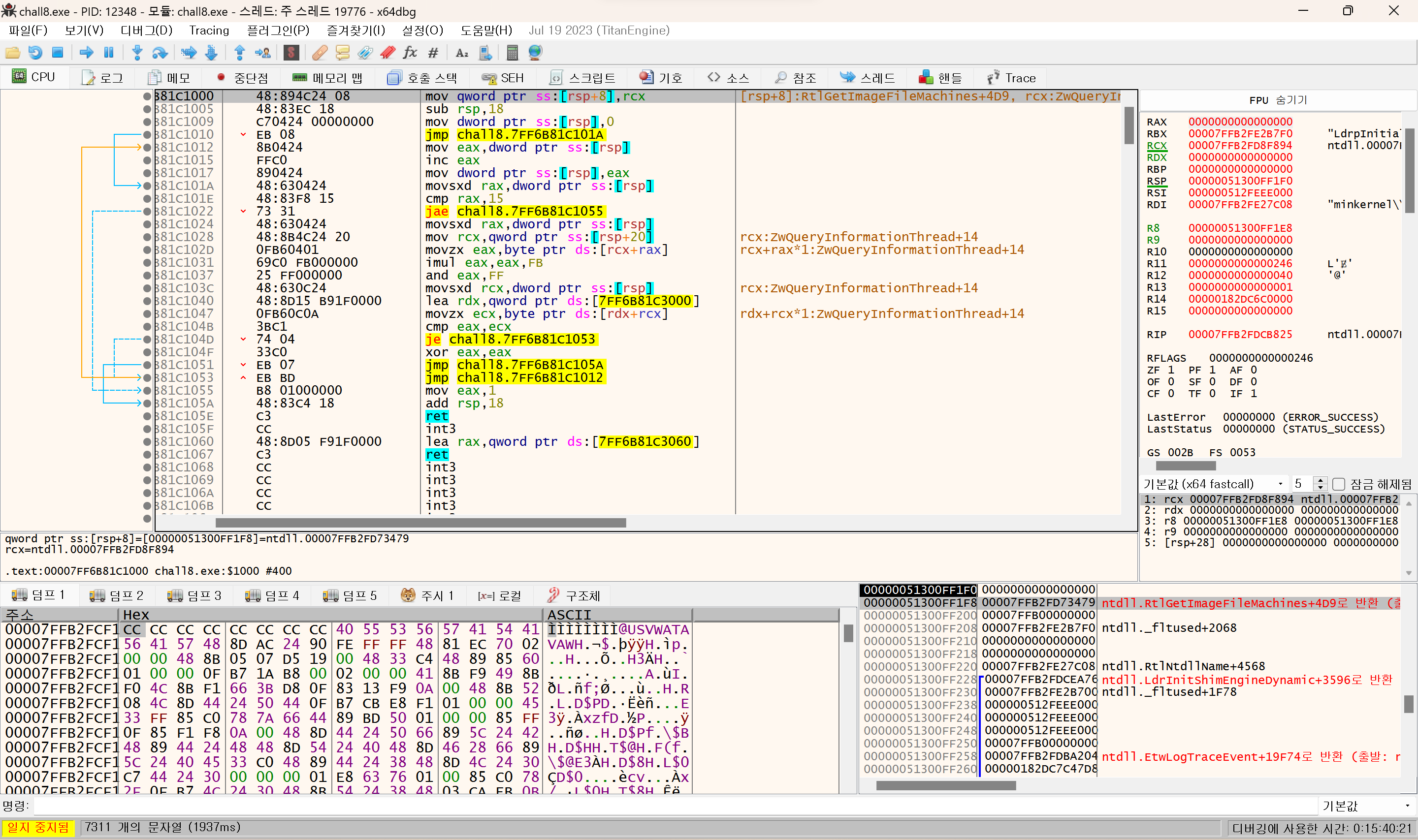
Task: Switch to the 덤프 2 tab
Action: (x=117, y=595)
